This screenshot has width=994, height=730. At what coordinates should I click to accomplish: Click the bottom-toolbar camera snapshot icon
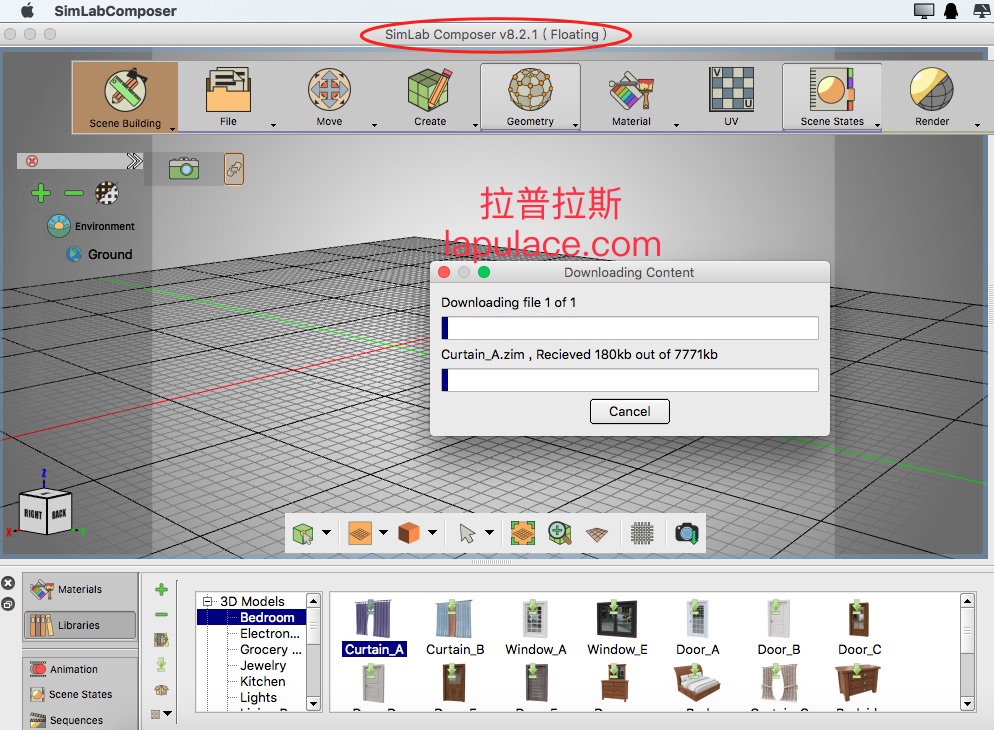pos(687,534)
